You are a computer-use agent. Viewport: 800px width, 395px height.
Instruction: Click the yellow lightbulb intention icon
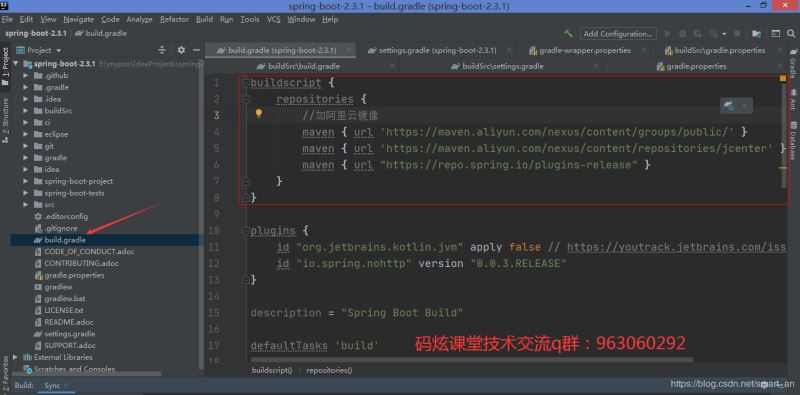click(259, 113)
